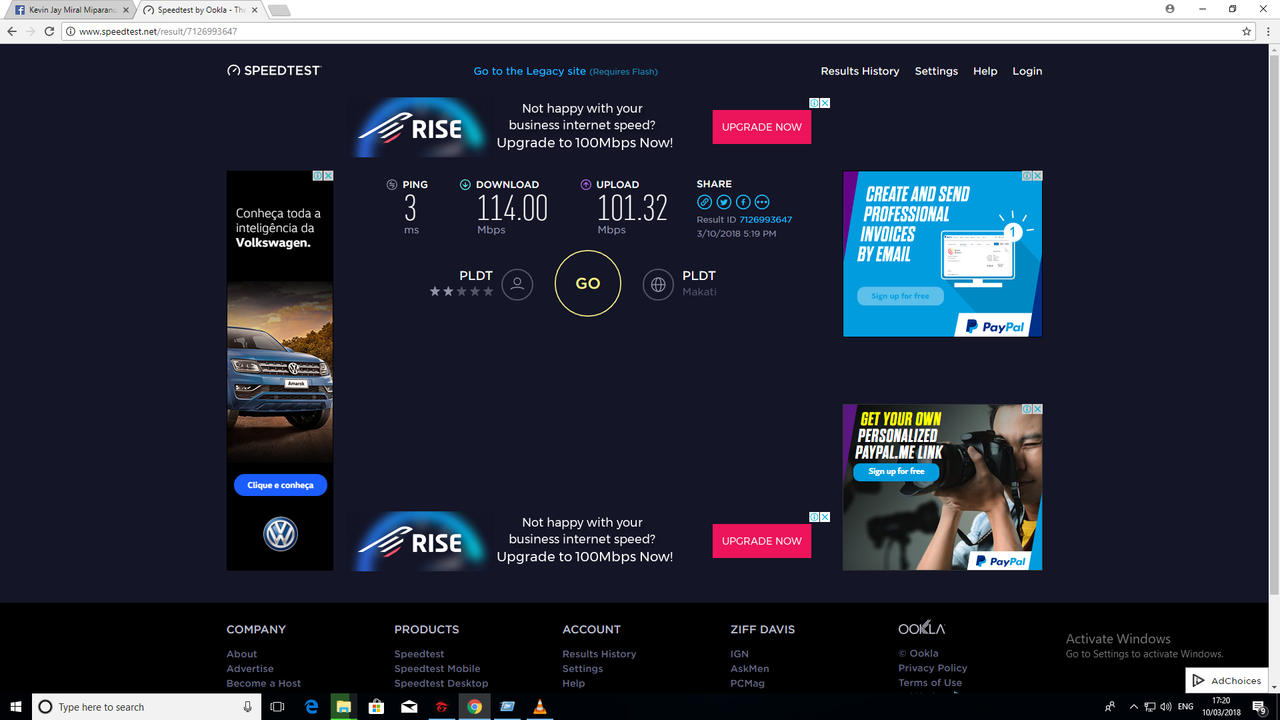The width and height of the screenshot is (1280, 720).
Task: Open Result ID 7126993647 link
Action: pyautogui.click(x=765, y=219)
